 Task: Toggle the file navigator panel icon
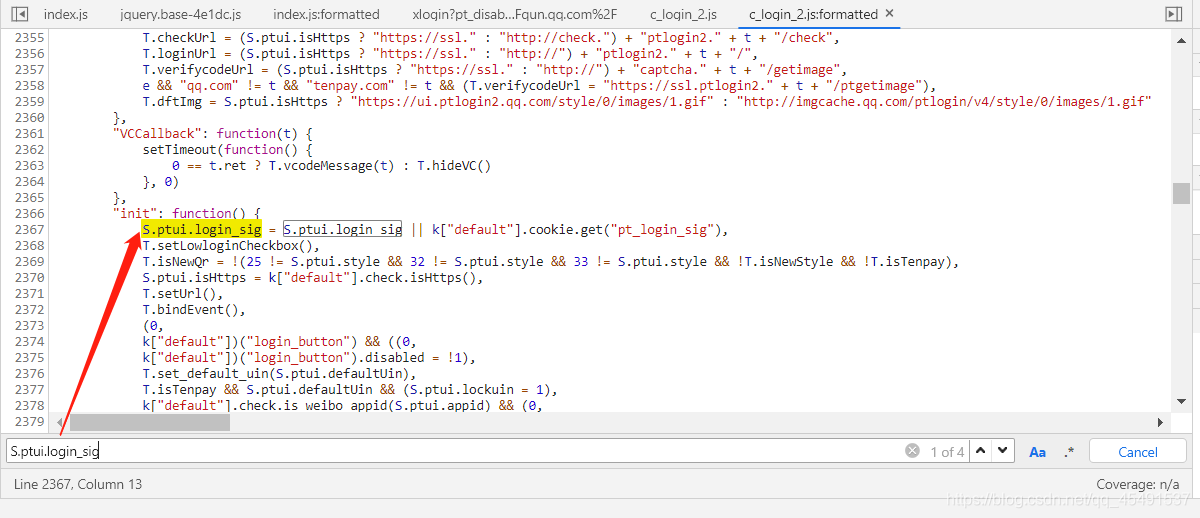pos(21,14)
